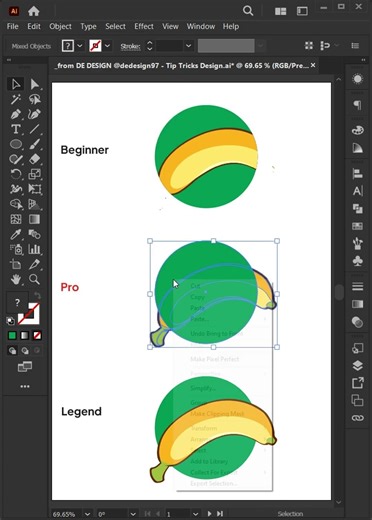Open the search magnifier at top
The height and width of the screenshot is (520, 372).
click(248, 11)
